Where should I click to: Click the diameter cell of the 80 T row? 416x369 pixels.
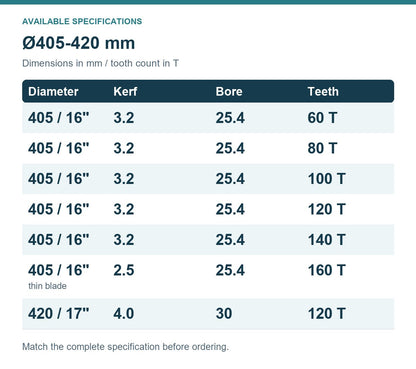[x=59, y=148]
